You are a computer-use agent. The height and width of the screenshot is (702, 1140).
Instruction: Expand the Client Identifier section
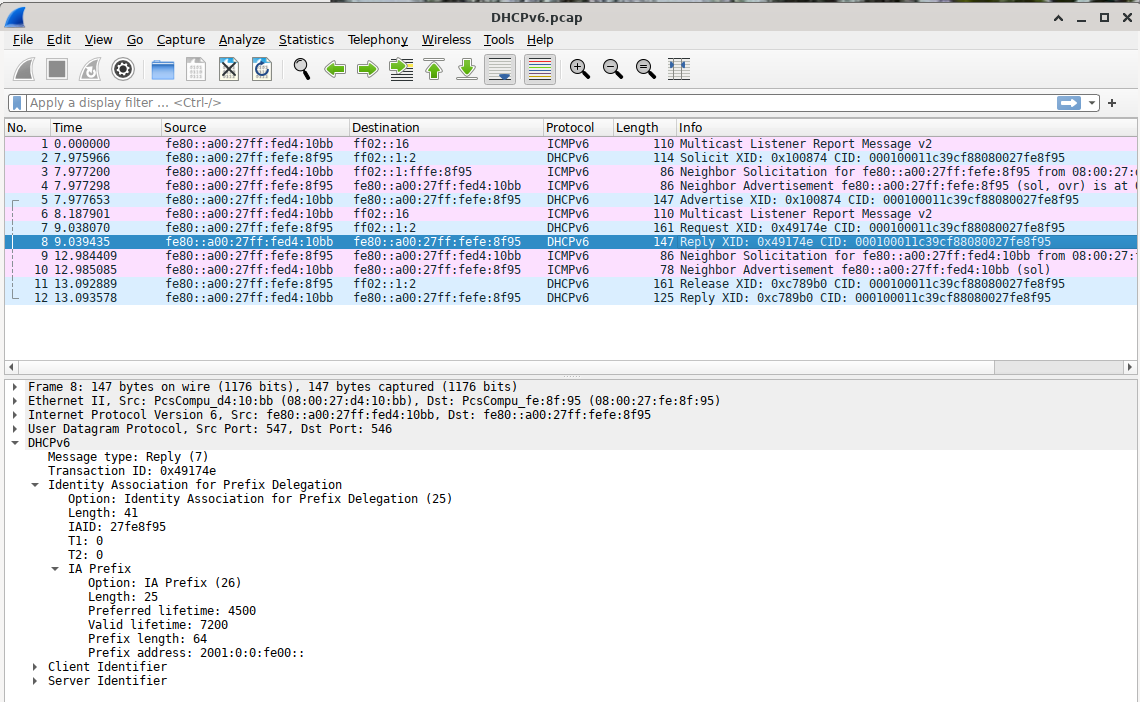pos(34,666)
